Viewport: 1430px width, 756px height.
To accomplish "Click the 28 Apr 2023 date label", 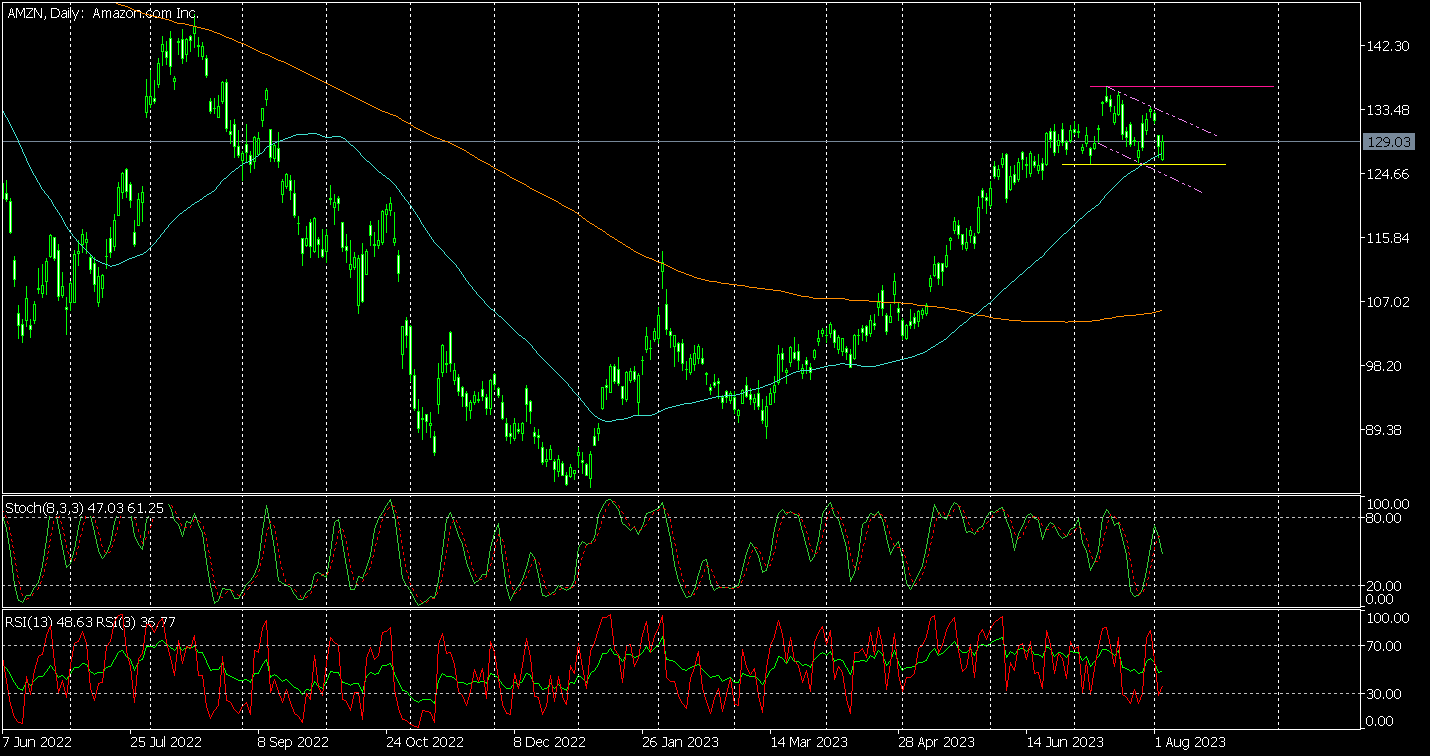I will pyautogui.click(x=938, y=743).
